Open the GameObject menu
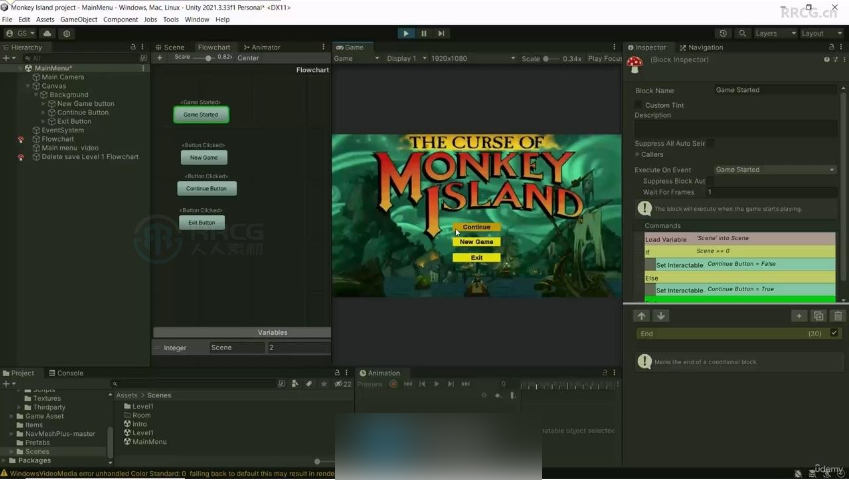 [x=79, y=19]
